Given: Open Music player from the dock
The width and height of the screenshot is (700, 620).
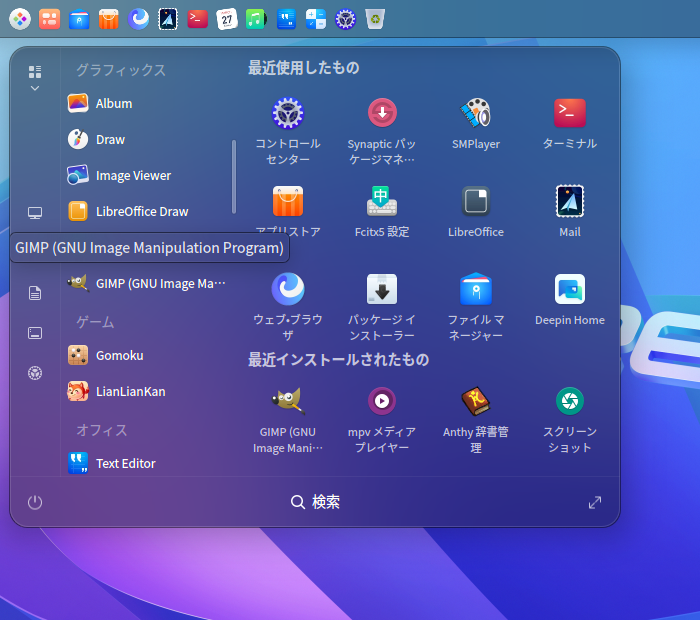Looking at the screenshot, I should point(256,19).
